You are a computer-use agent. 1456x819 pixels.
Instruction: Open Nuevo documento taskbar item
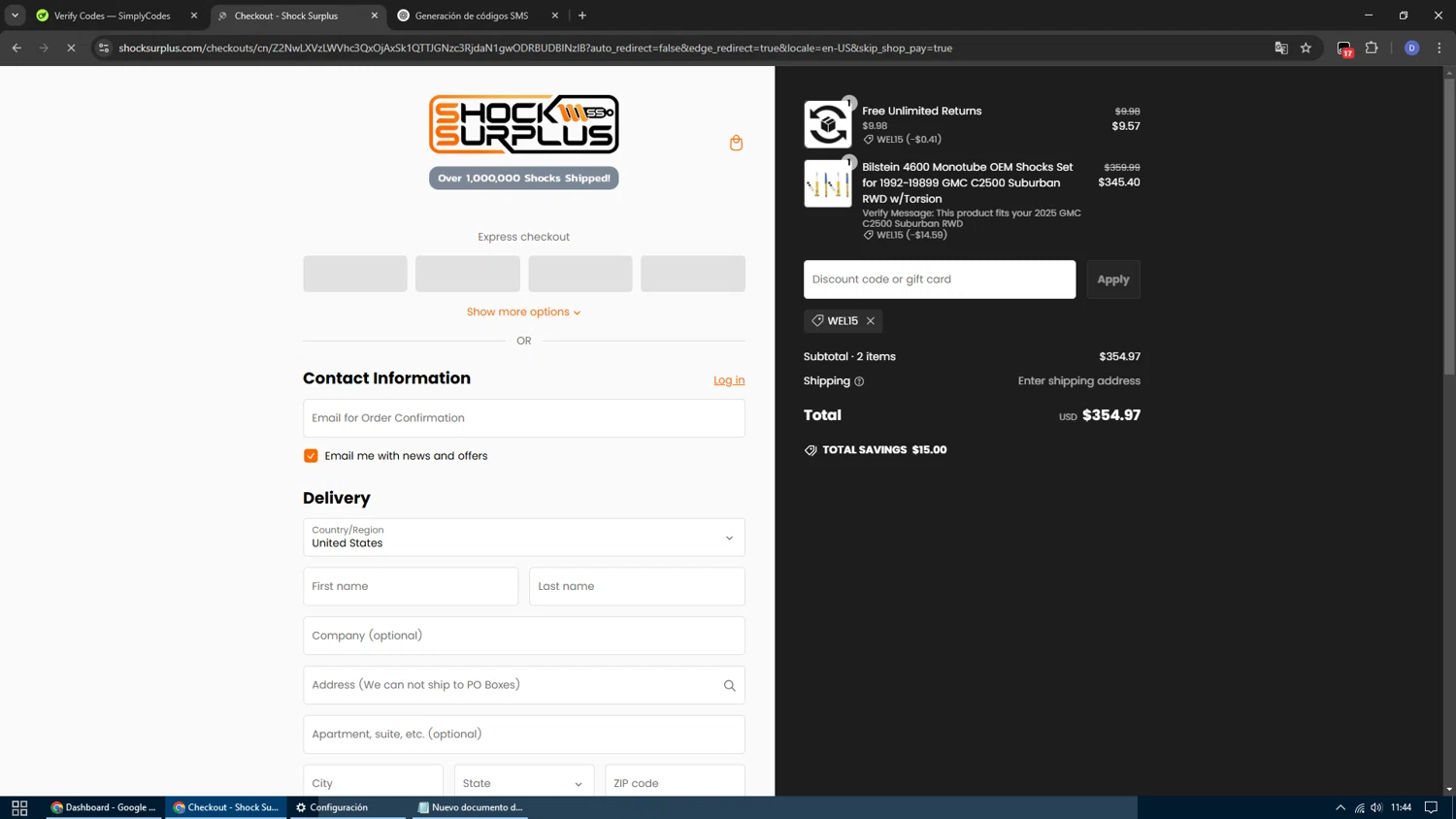(x=470, y=807)
